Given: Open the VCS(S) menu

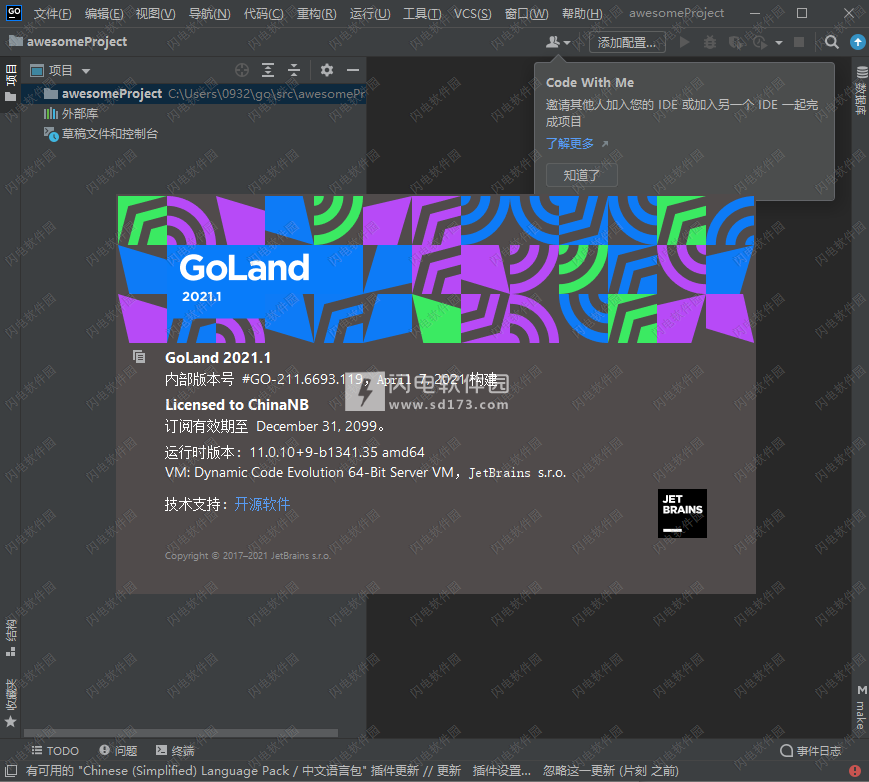Looking at the screenshot, I should click(473, 13).
